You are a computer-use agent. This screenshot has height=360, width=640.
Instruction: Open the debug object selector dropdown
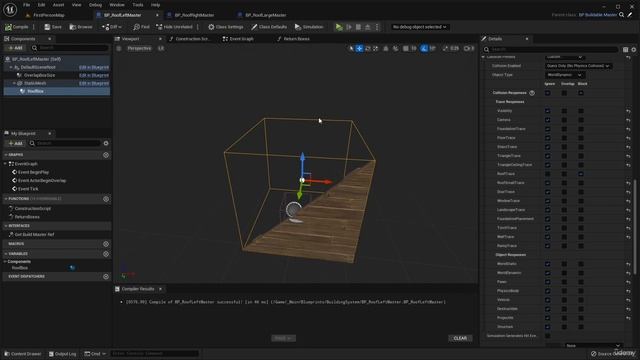pos(419,27)
